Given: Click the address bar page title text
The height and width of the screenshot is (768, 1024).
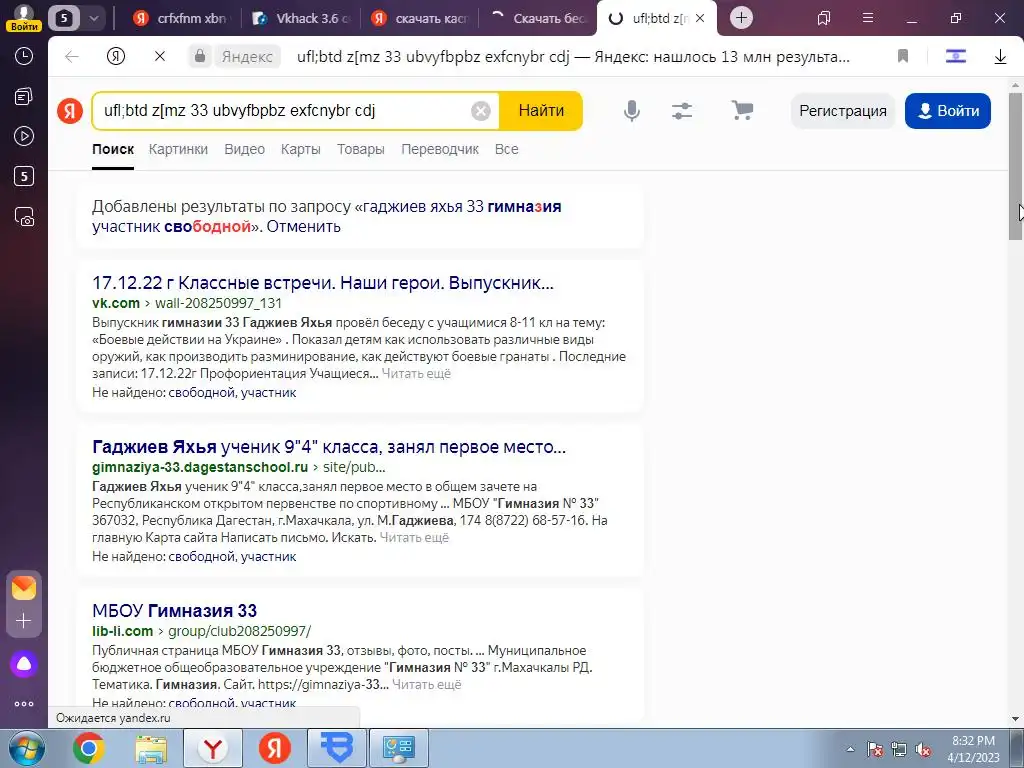Looking at the screenshot, I should pos(573,57).
